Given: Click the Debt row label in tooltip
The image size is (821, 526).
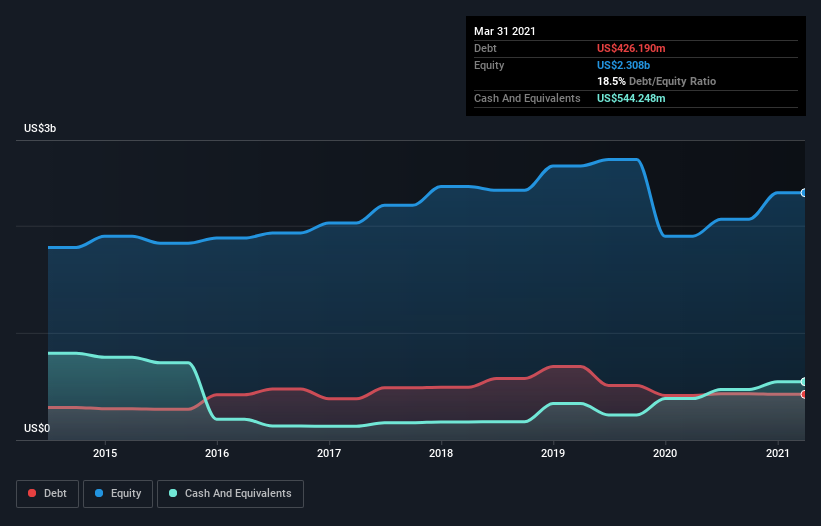Looking at the screenshot, I should click(x=485, y=48).
